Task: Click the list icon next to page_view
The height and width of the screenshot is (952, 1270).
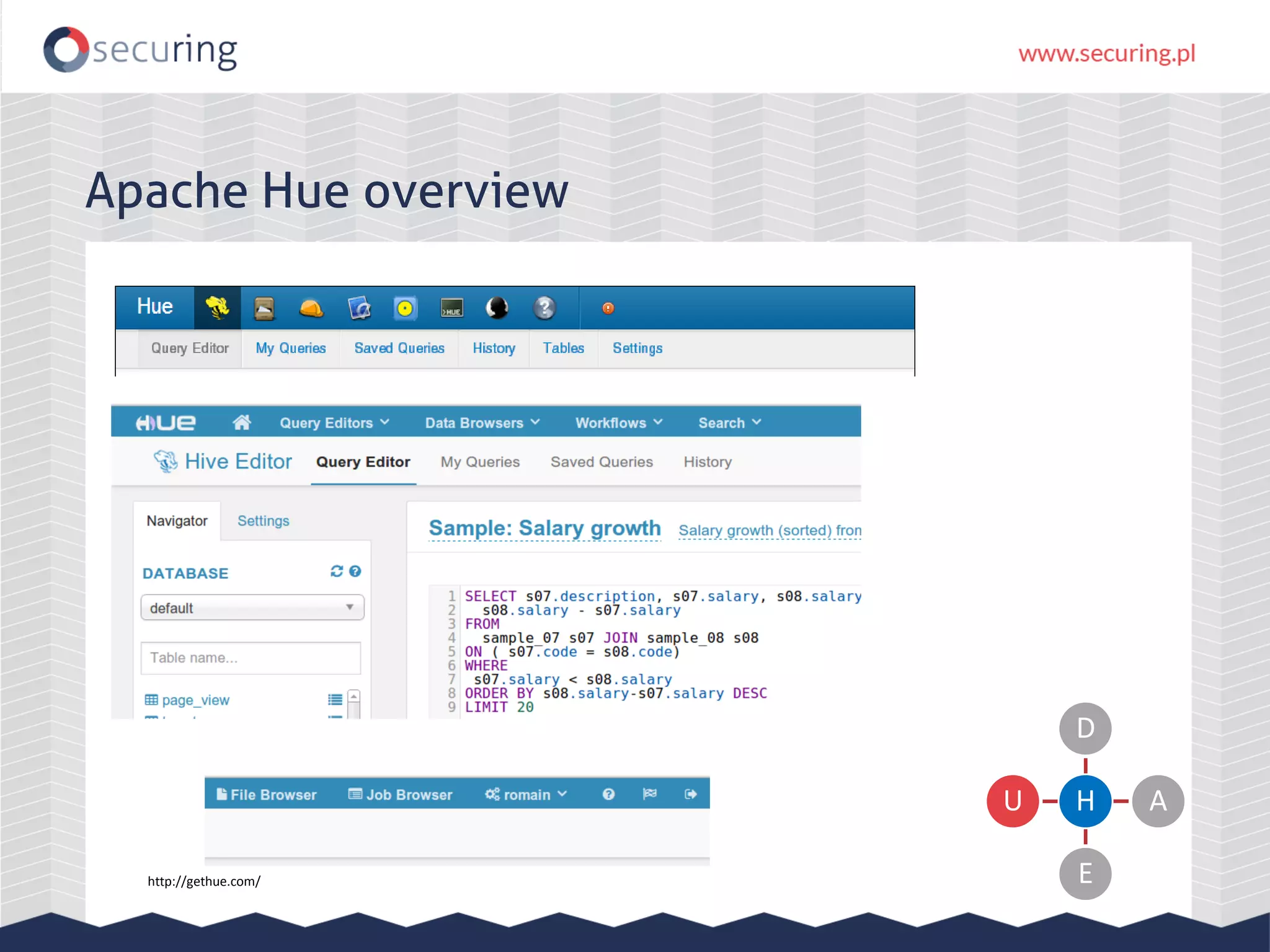Action: (335, 700)
